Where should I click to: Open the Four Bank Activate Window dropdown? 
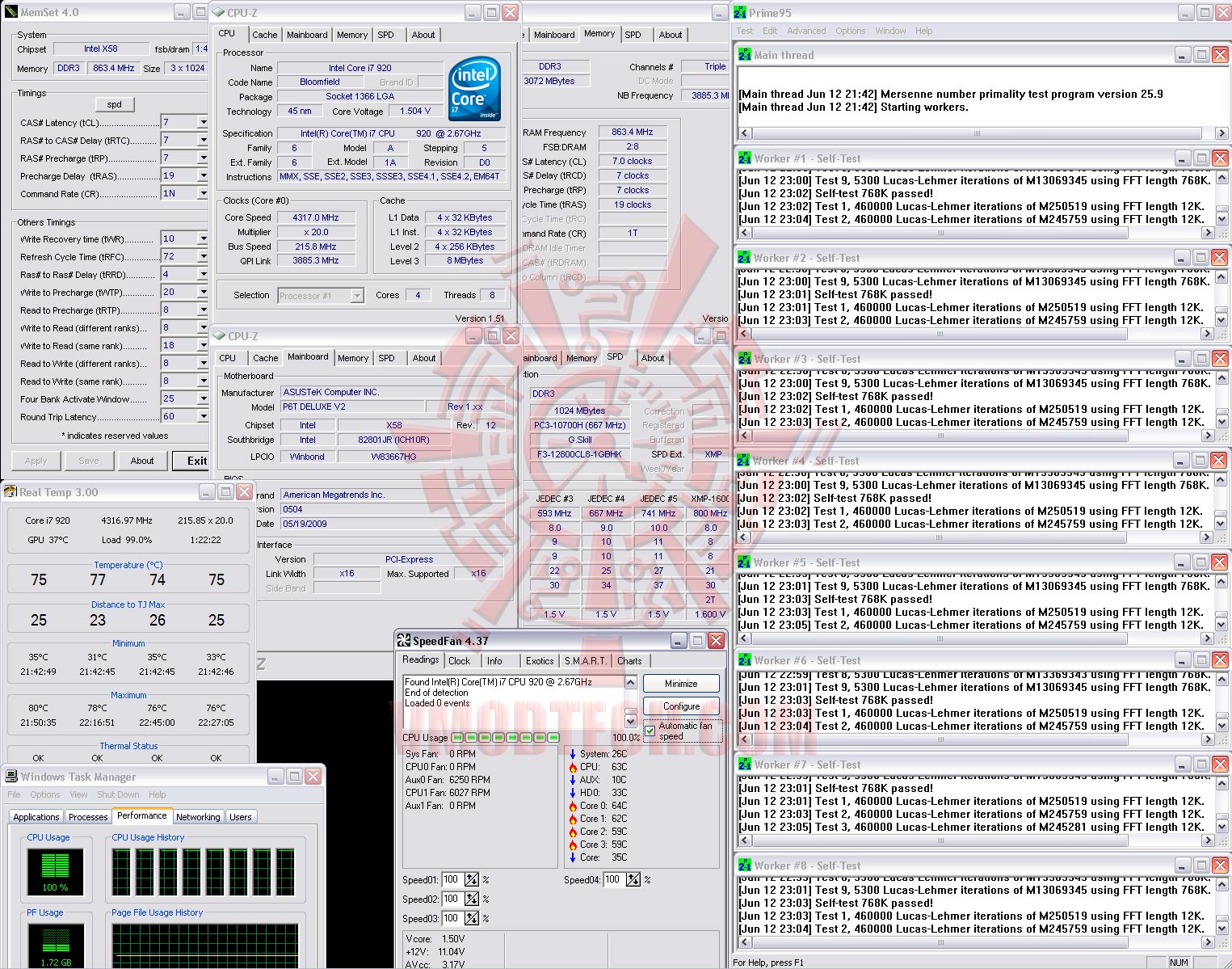point(203,398)
